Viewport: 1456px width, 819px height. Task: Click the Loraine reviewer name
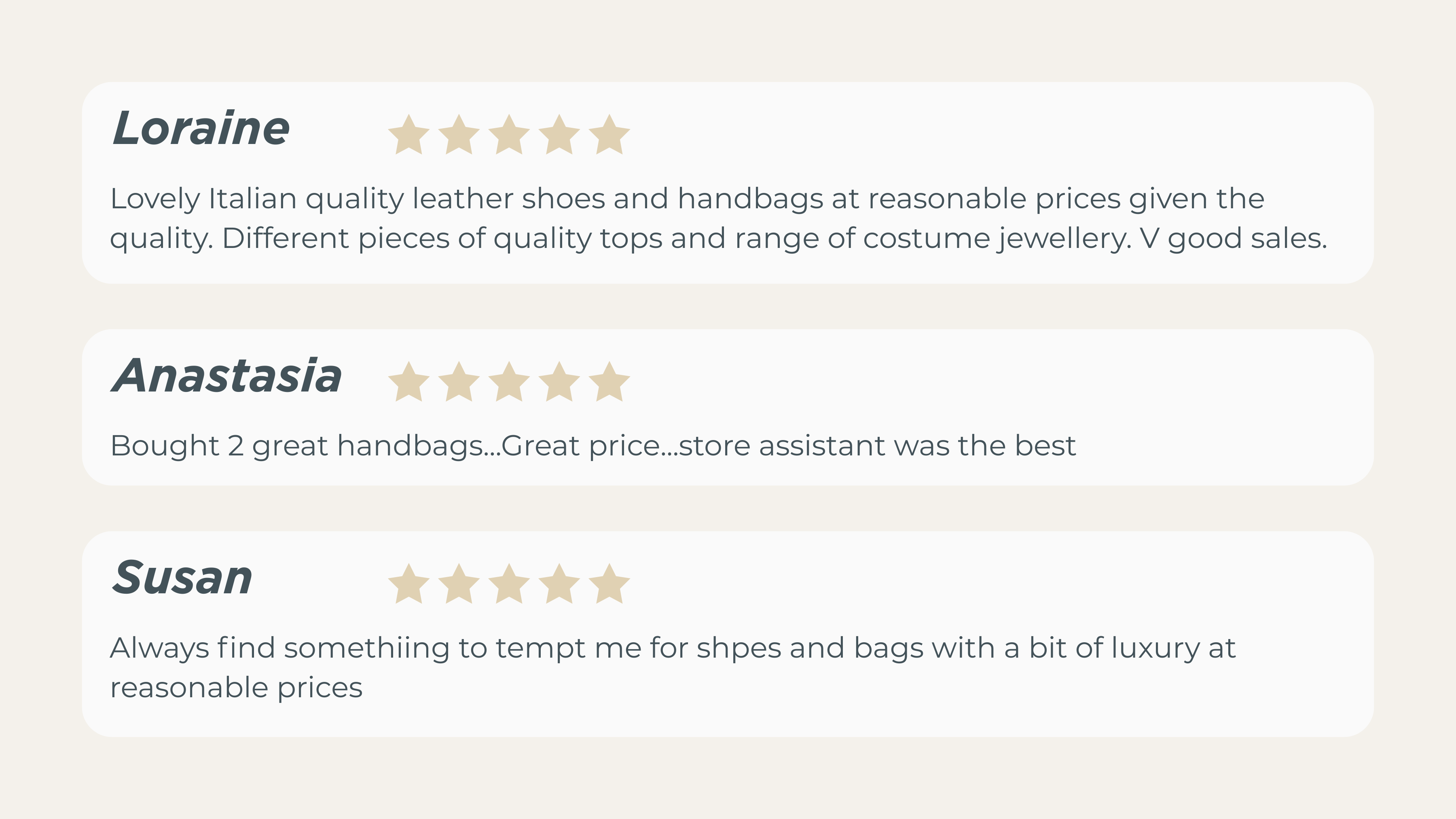tap(201, 129)
